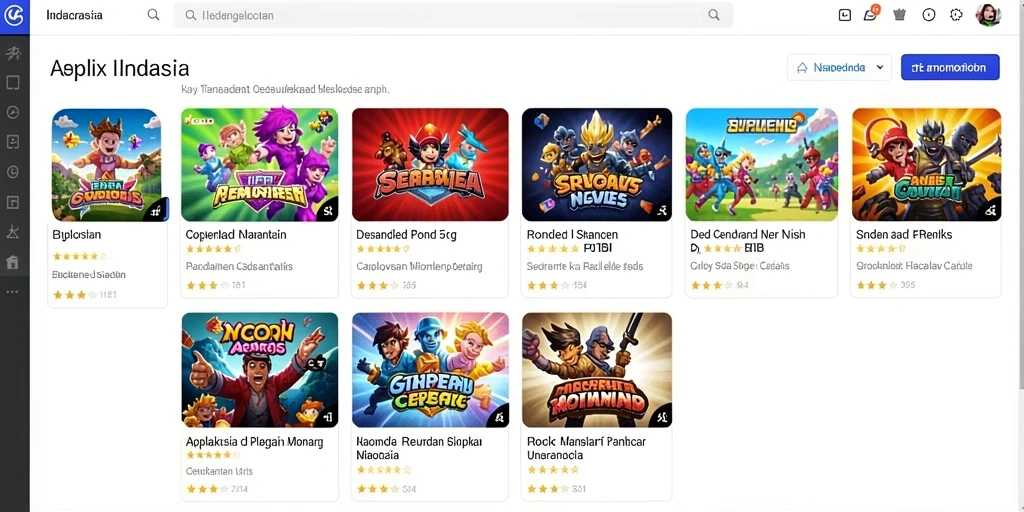Expand the Nmapedında dropdown
Viewport: 1024px width, 512px height.
839,67
